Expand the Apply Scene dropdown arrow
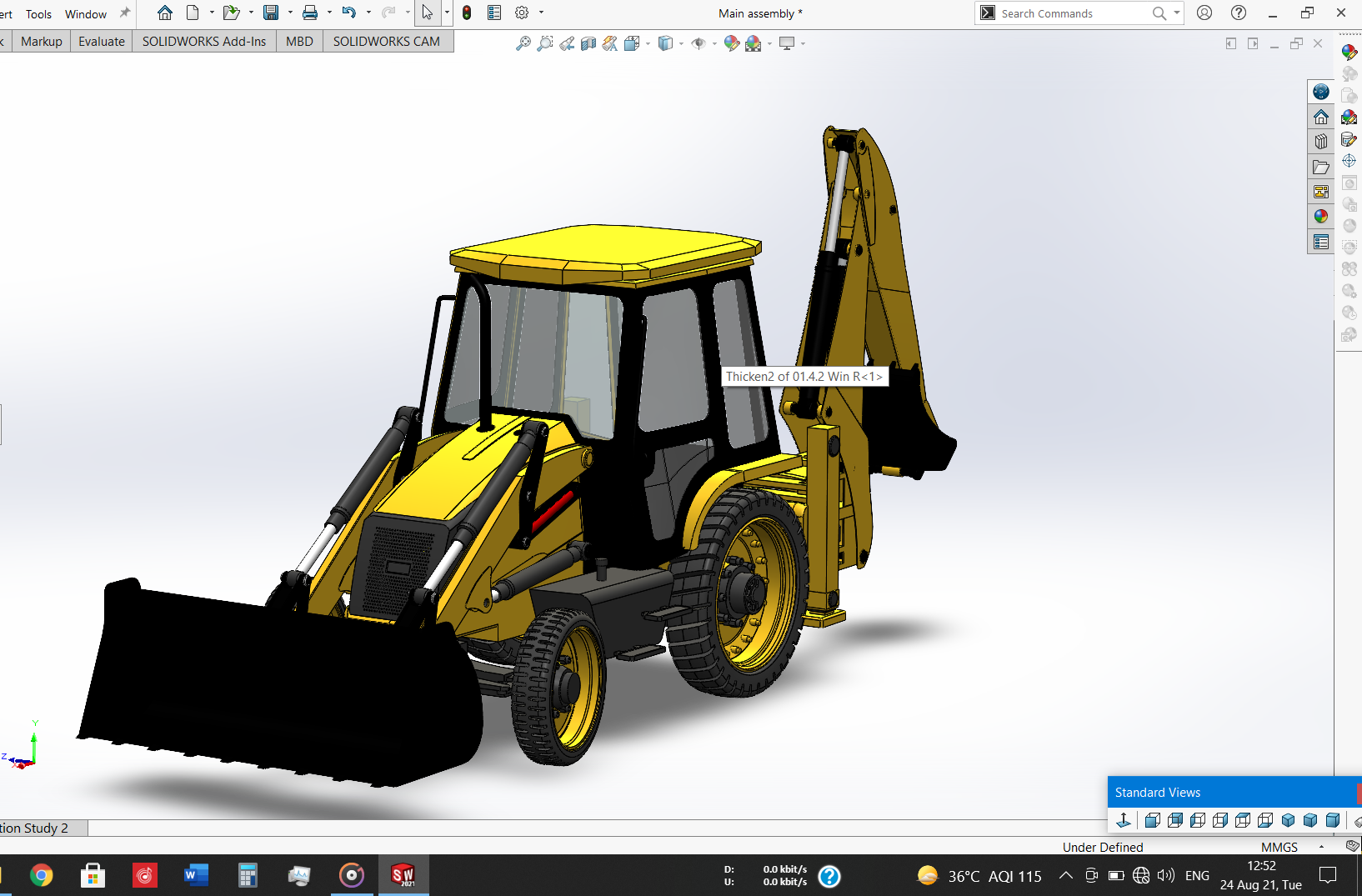Screen dimensions: 1362x896 [x=769, y=43]
